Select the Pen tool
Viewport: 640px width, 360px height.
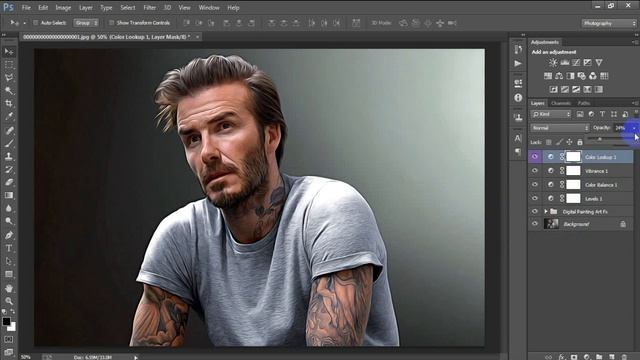(9, 235)
